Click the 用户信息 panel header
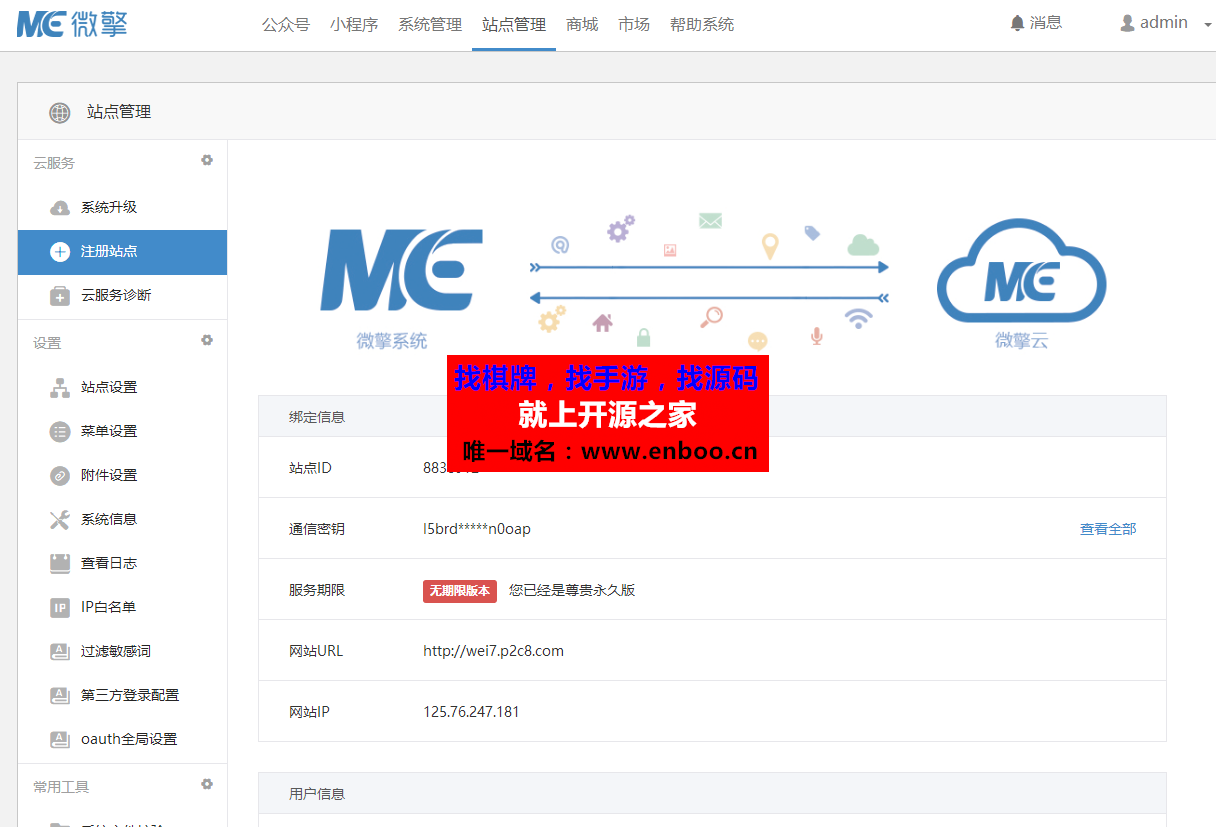The height and width of the screenshot is (827, 1216). tap(712, 793)
